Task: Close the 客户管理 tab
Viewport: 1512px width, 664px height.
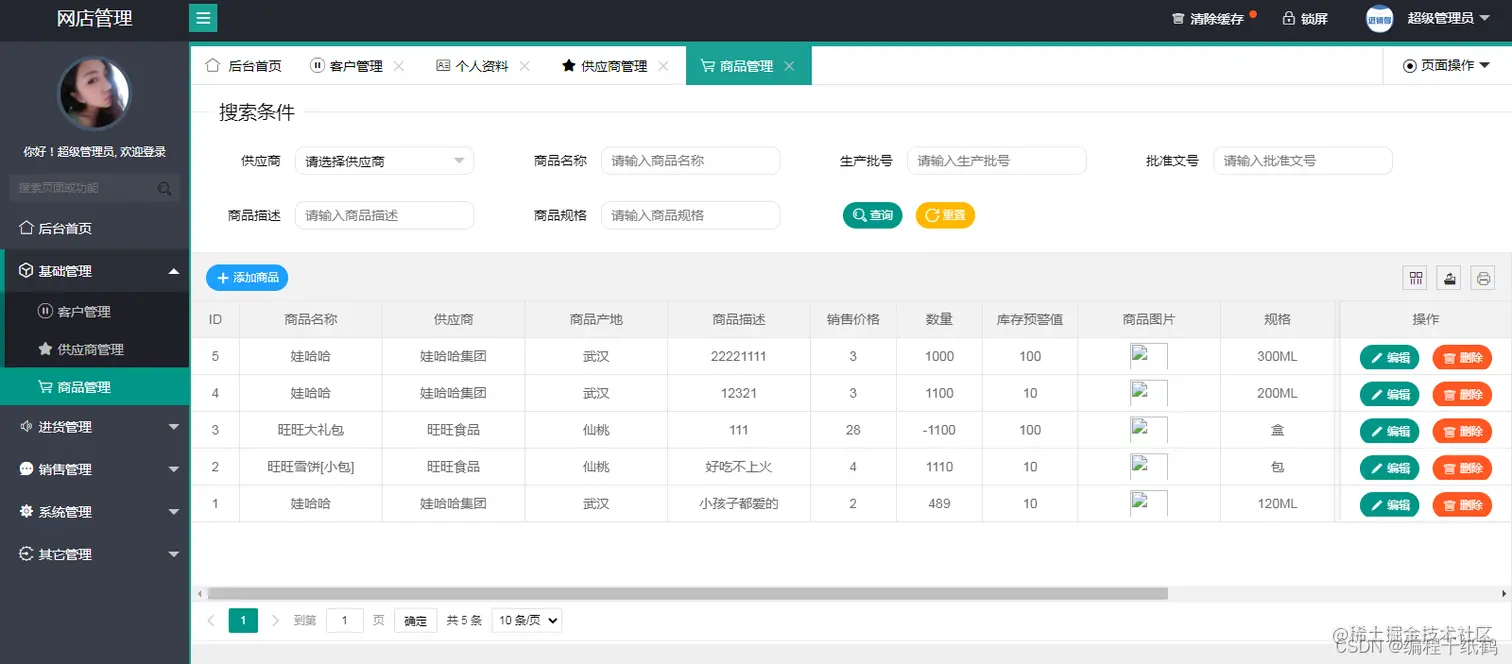Action: (399, 66)
